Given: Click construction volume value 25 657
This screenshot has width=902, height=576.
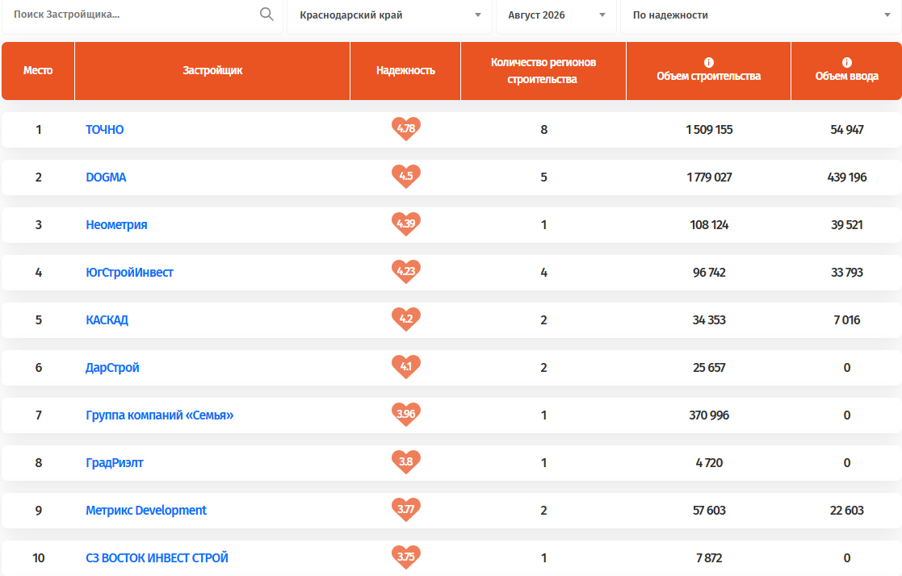Looking at the screenshot, I should pos(709,368).
